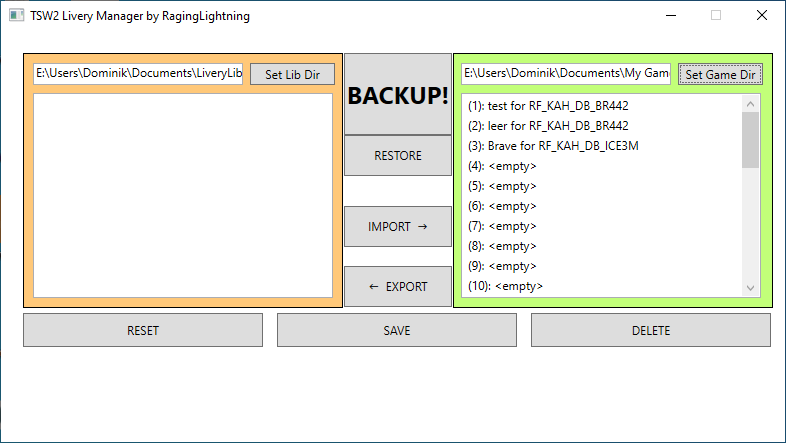
Task: Open Set Lib Dir chooser
Action: coord(292,74)
